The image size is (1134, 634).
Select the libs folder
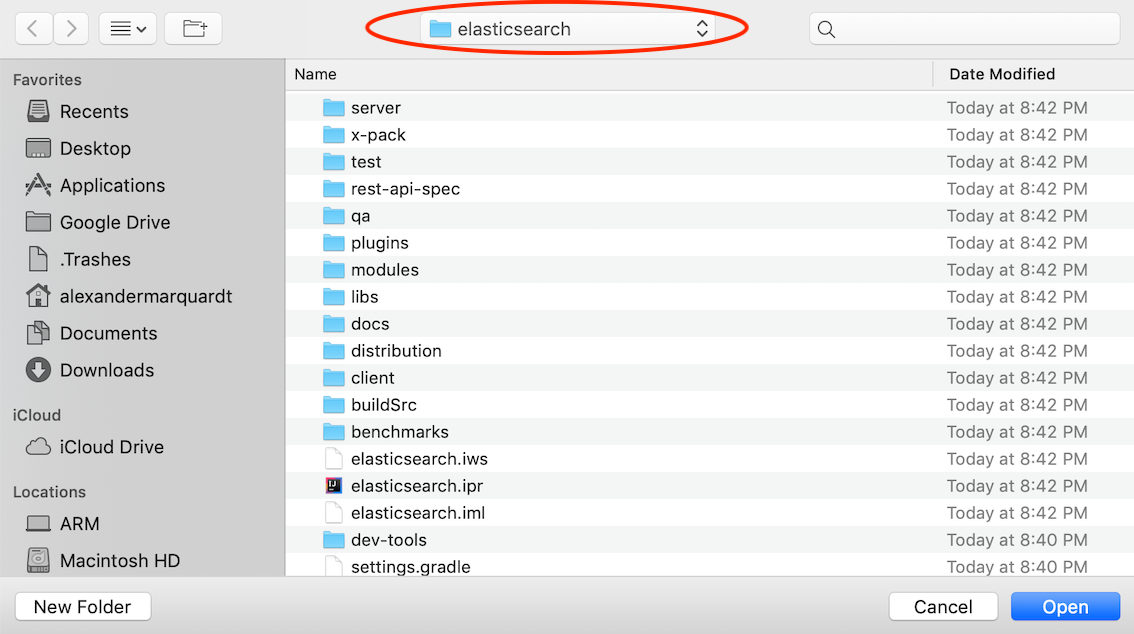[709, 296]
